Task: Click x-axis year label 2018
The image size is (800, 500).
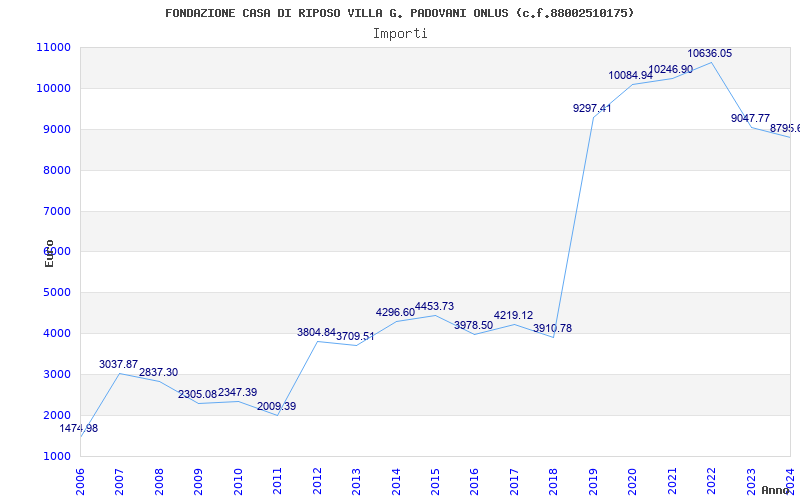Action: pos(554,481)
